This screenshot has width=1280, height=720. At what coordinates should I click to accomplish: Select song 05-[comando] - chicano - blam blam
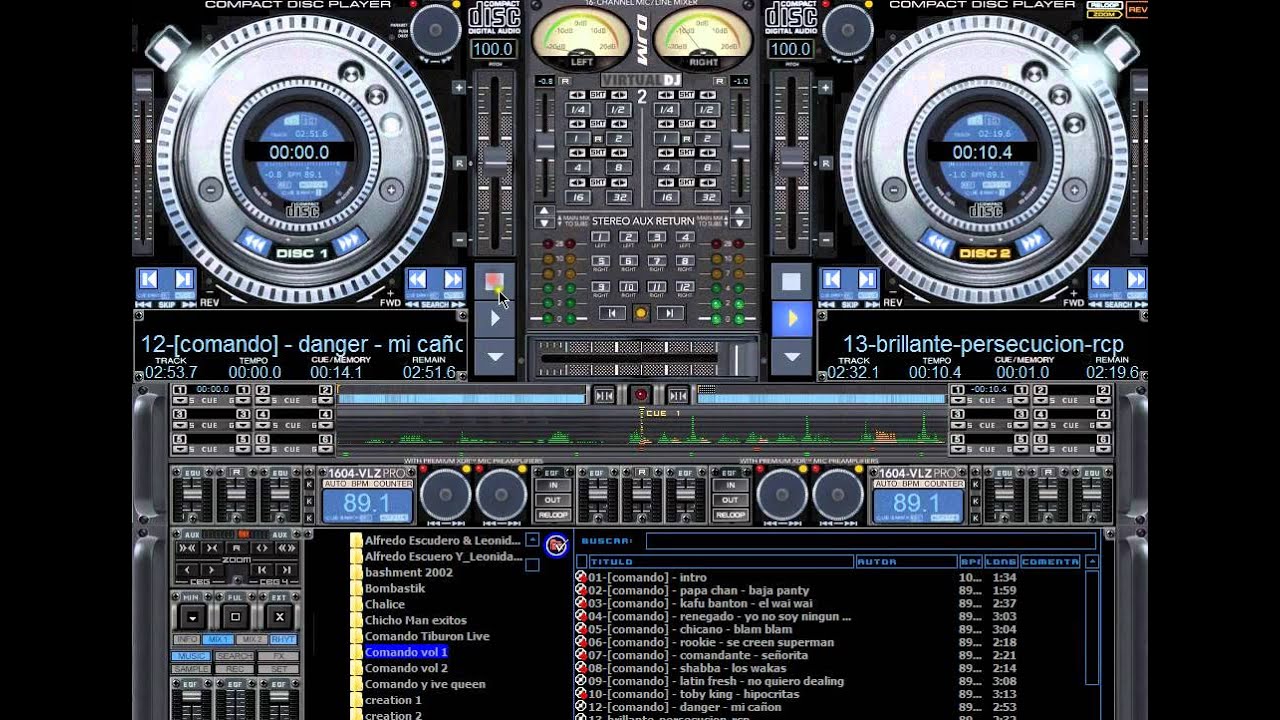pos(690,629)
